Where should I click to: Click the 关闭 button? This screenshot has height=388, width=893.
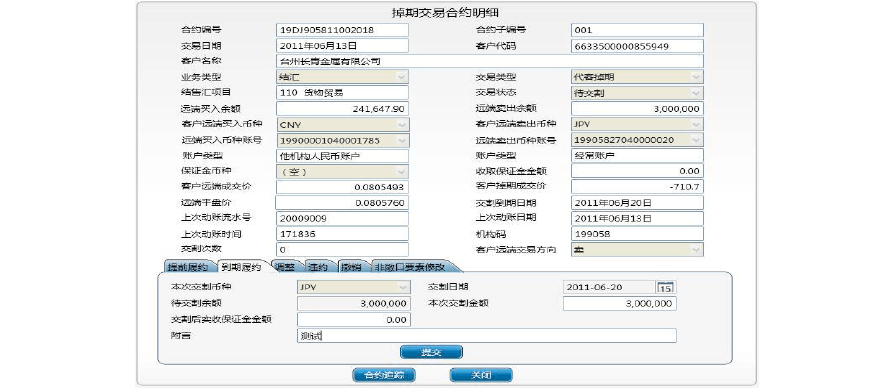click(481, 375)
